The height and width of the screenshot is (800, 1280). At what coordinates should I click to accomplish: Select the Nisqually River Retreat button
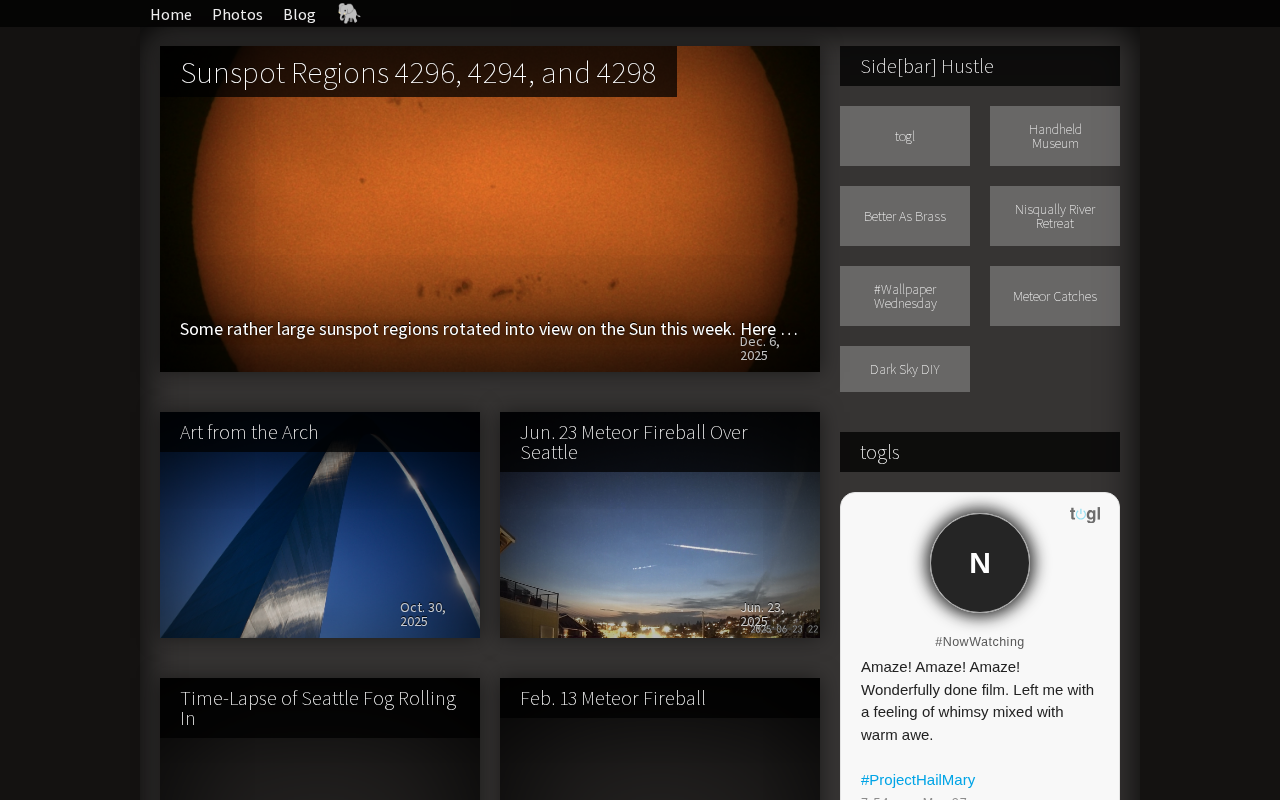pyautogui.click(x=1055, y=216)
